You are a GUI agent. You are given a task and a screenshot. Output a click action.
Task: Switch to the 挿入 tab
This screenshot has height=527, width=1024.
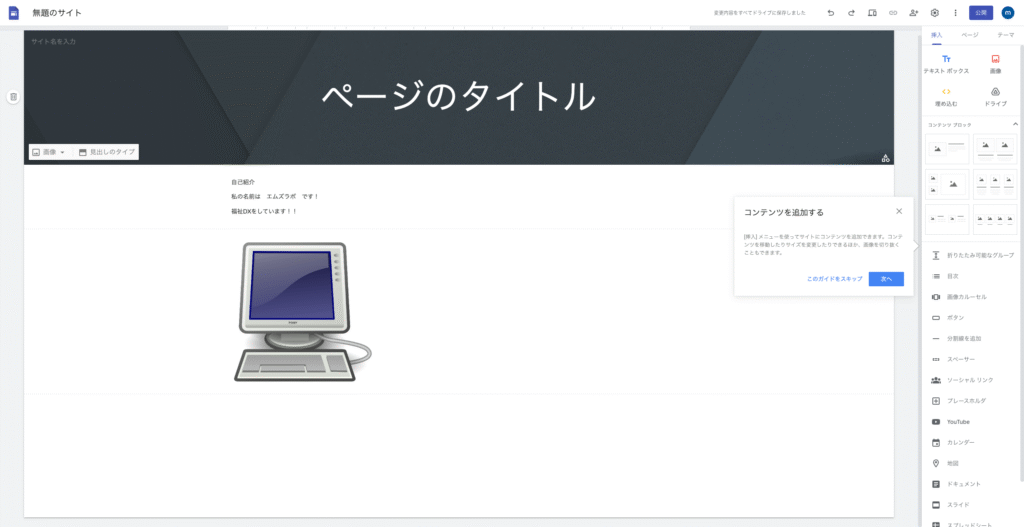(x=936, y=35)
